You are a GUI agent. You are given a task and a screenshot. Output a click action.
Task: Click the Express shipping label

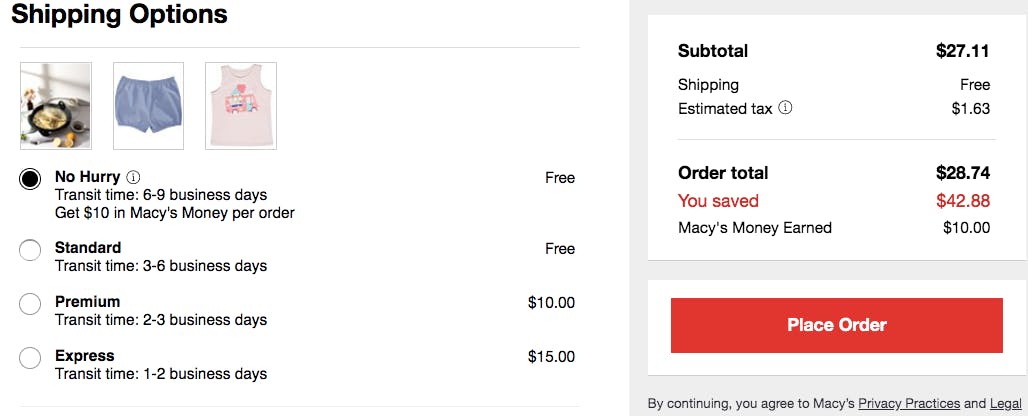click(85, 356)
